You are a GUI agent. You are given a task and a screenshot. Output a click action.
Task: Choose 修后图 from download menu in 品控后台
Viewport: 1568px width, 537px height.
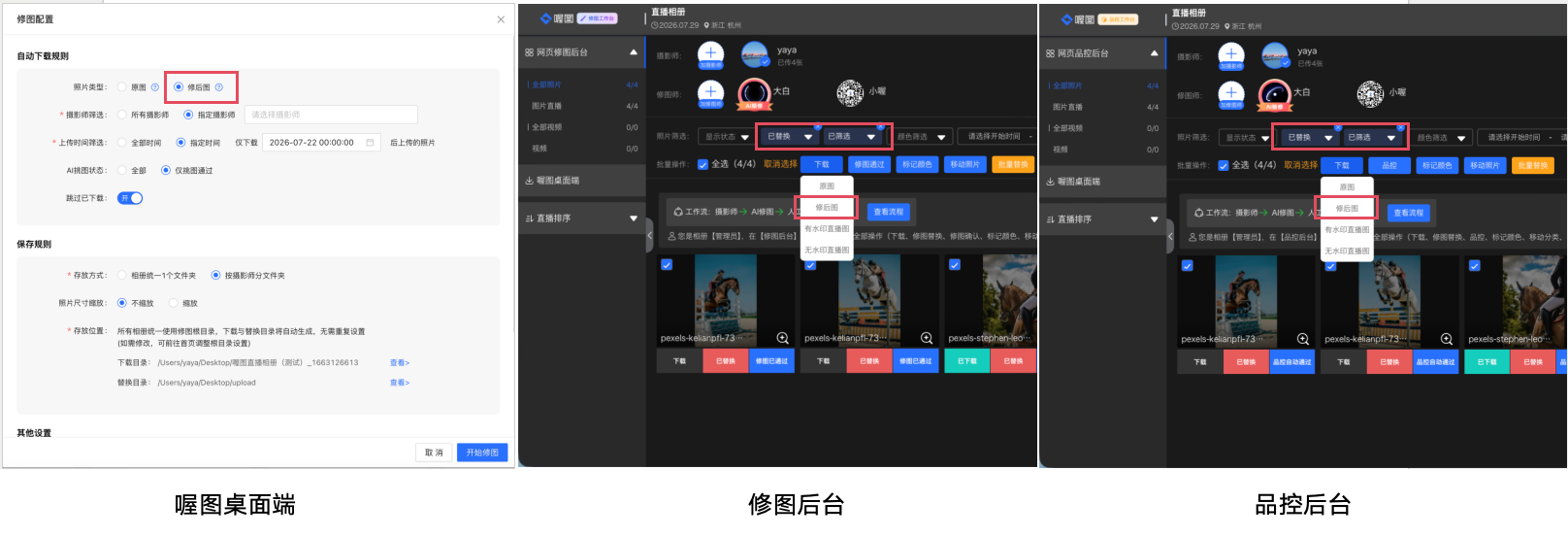click(1347, 208)
